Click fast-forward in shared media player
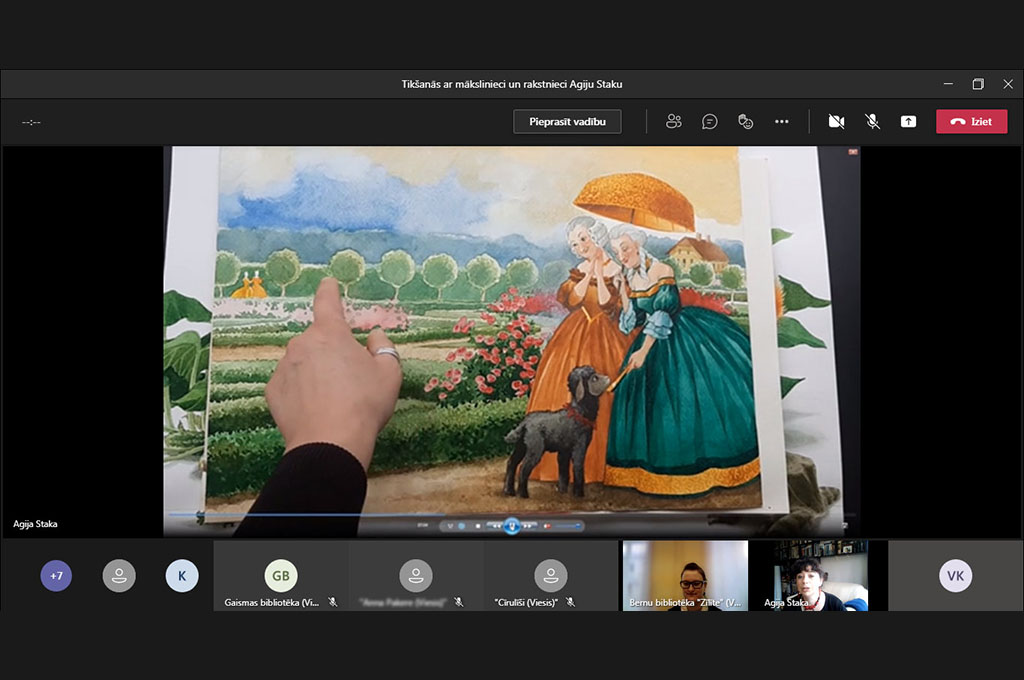 click(x=527, y=526)
